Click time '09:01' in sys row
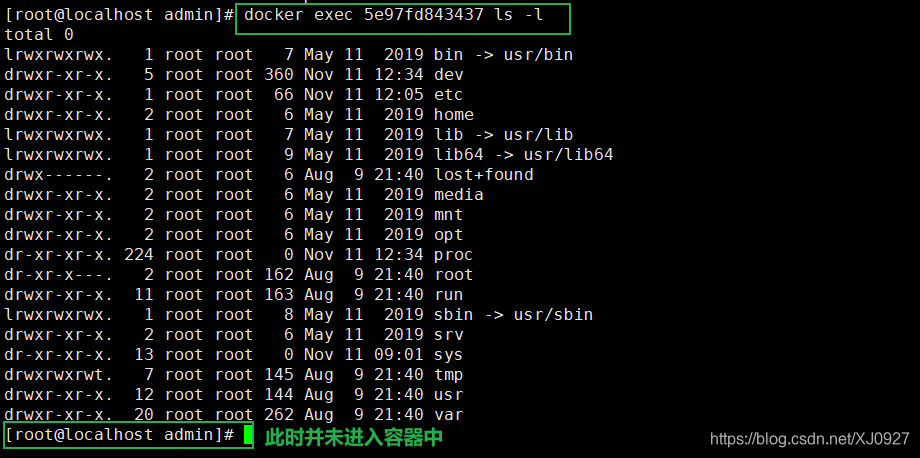 coord(399,355)
